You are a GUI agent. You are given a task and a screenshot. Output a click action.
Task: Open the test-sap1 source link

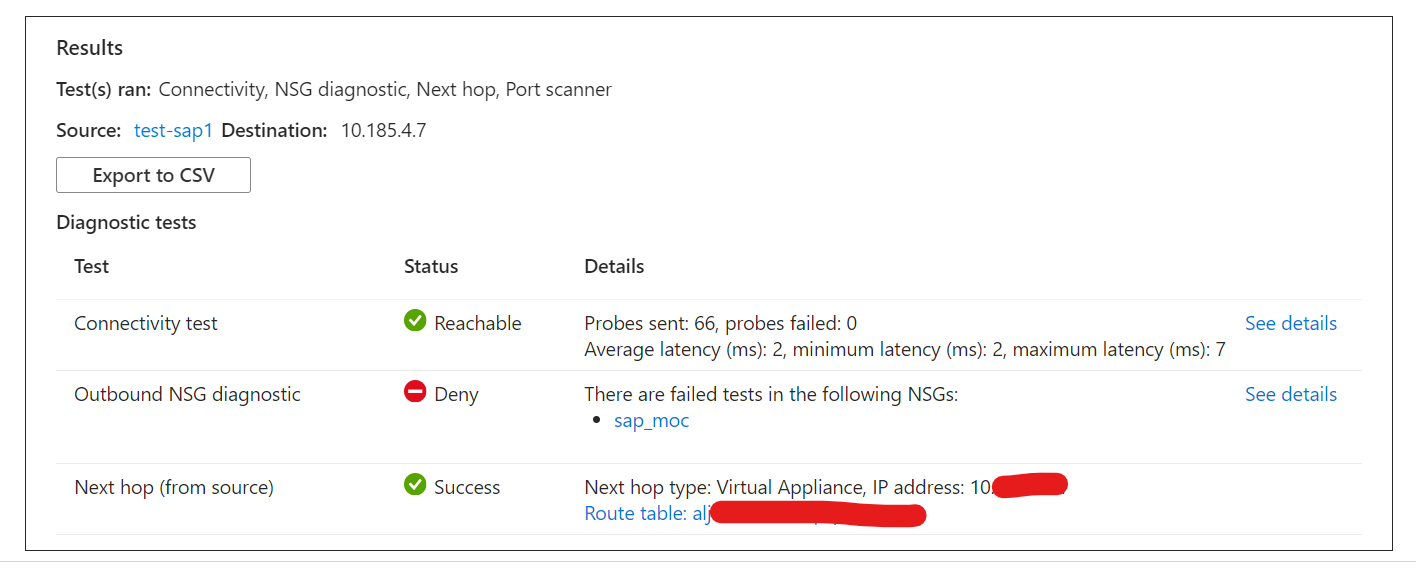(x=173, y=130)
